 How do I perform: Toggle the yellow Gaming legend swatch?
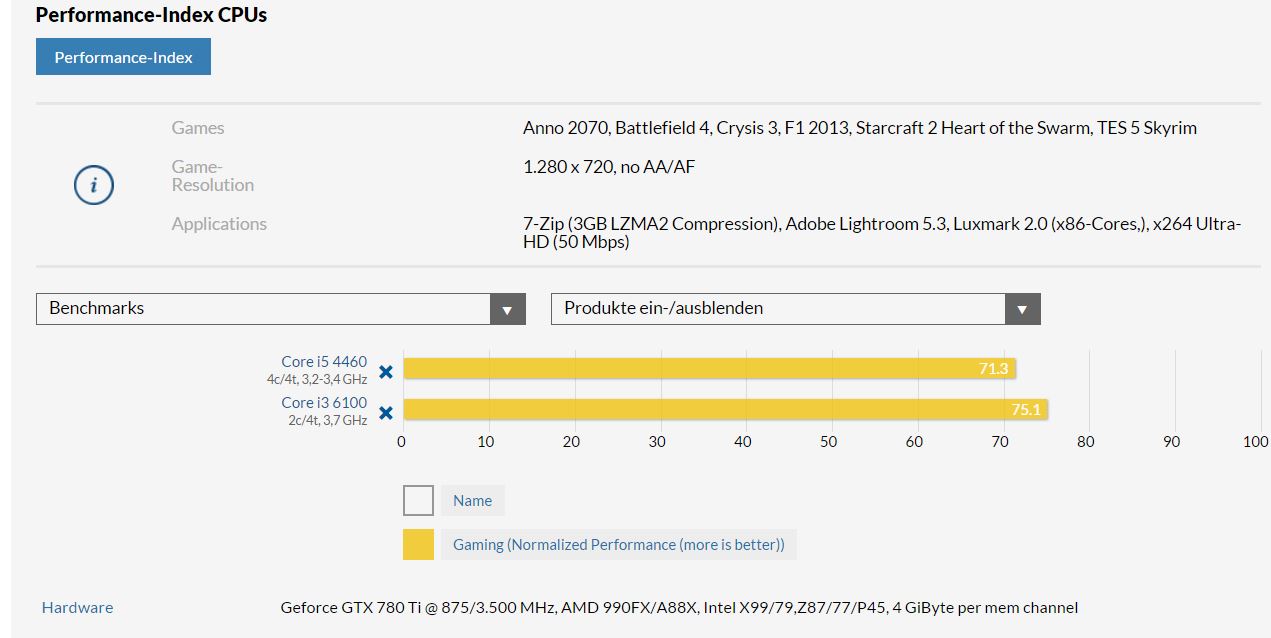coord(418,544)
